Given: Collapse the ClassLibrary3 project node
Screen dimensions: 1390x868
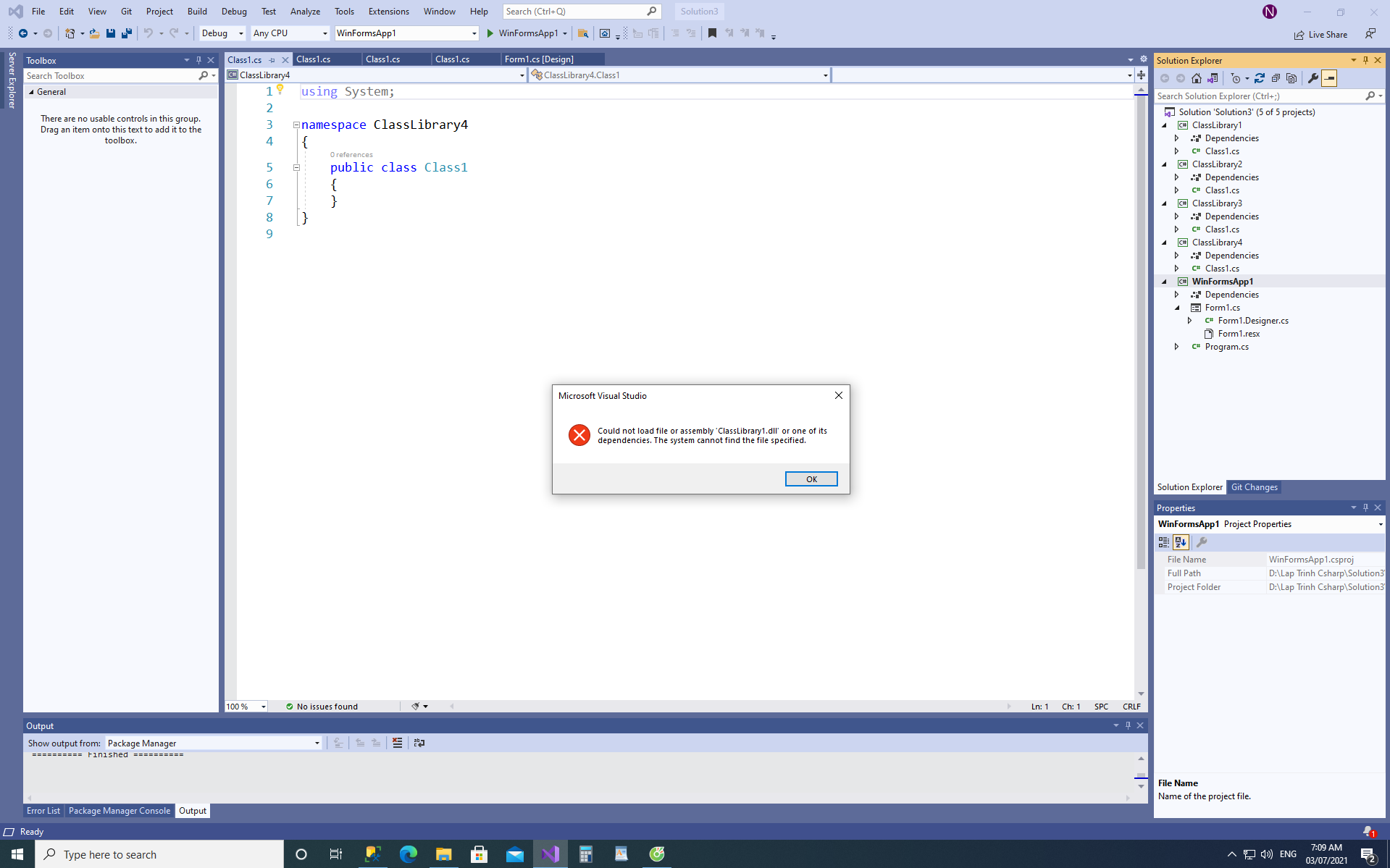Looking at the screenshot, I should pos(1165,203).
